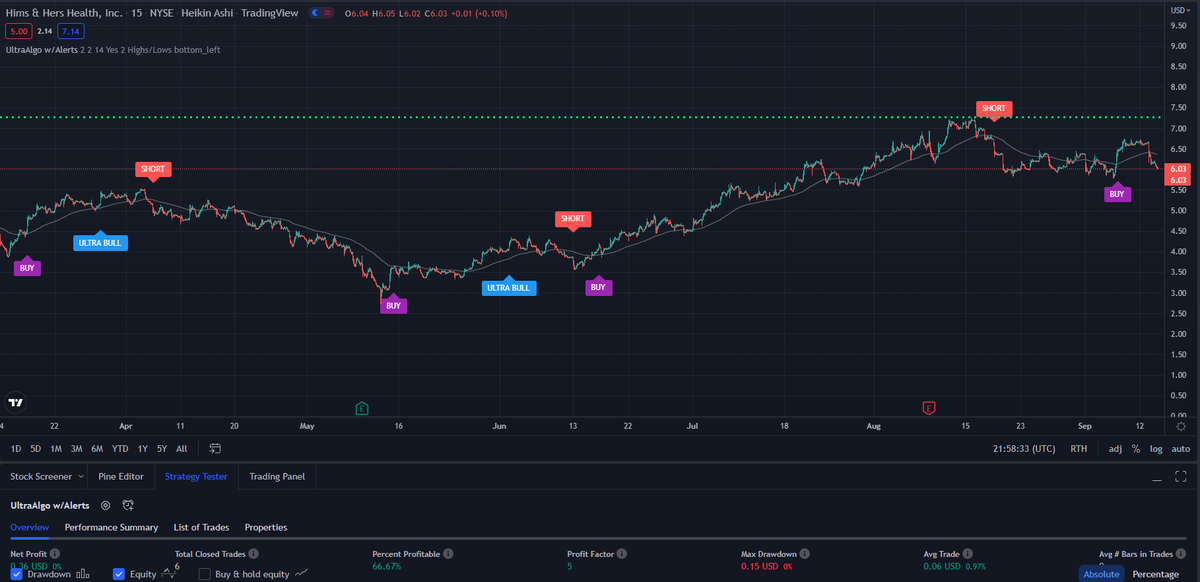Set range to All

pyautogui.click(x=181, y=449)
